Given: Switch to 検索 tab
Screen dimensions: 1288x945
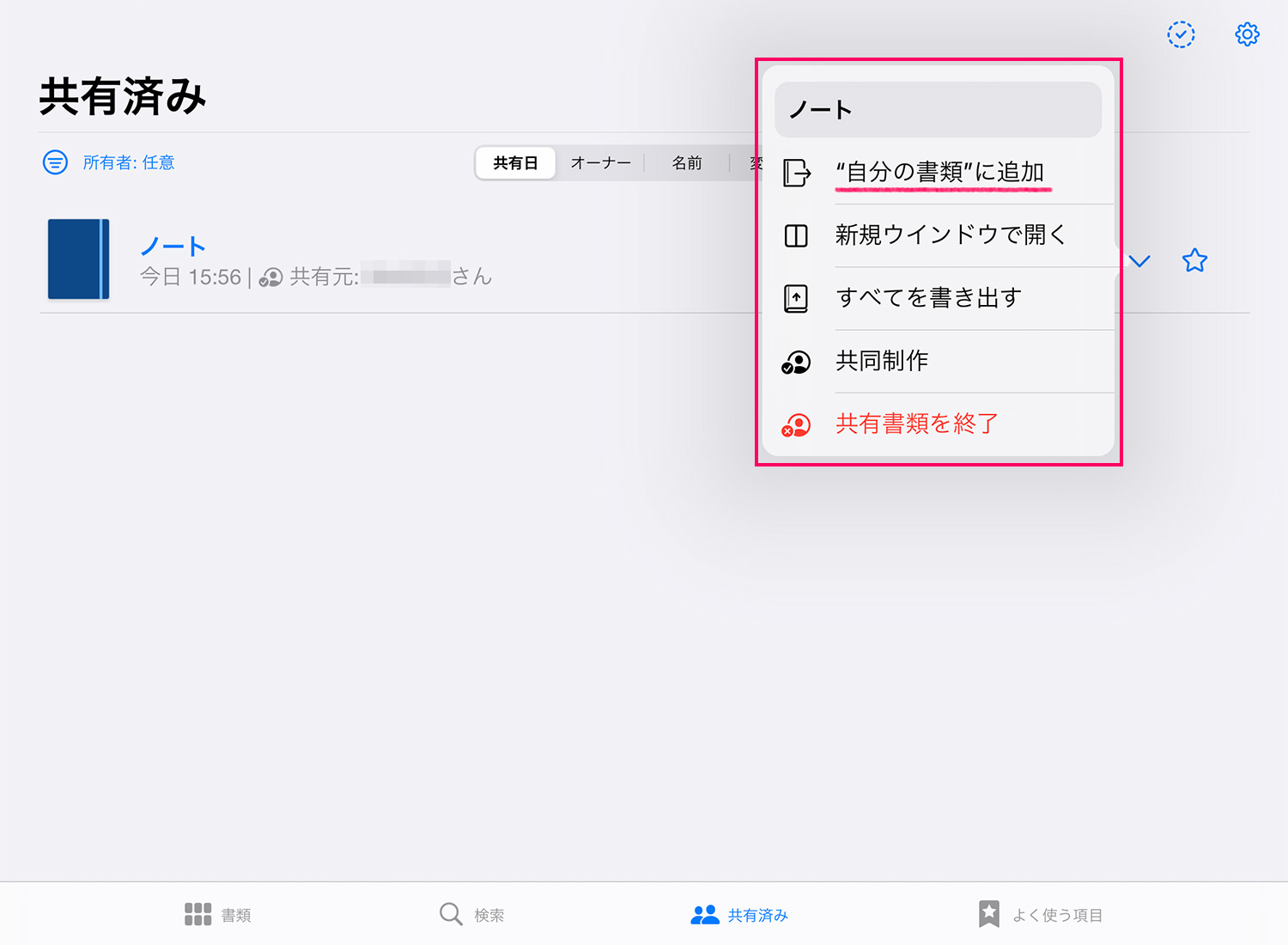Looking at the screenshot, I should pos(471,914).
